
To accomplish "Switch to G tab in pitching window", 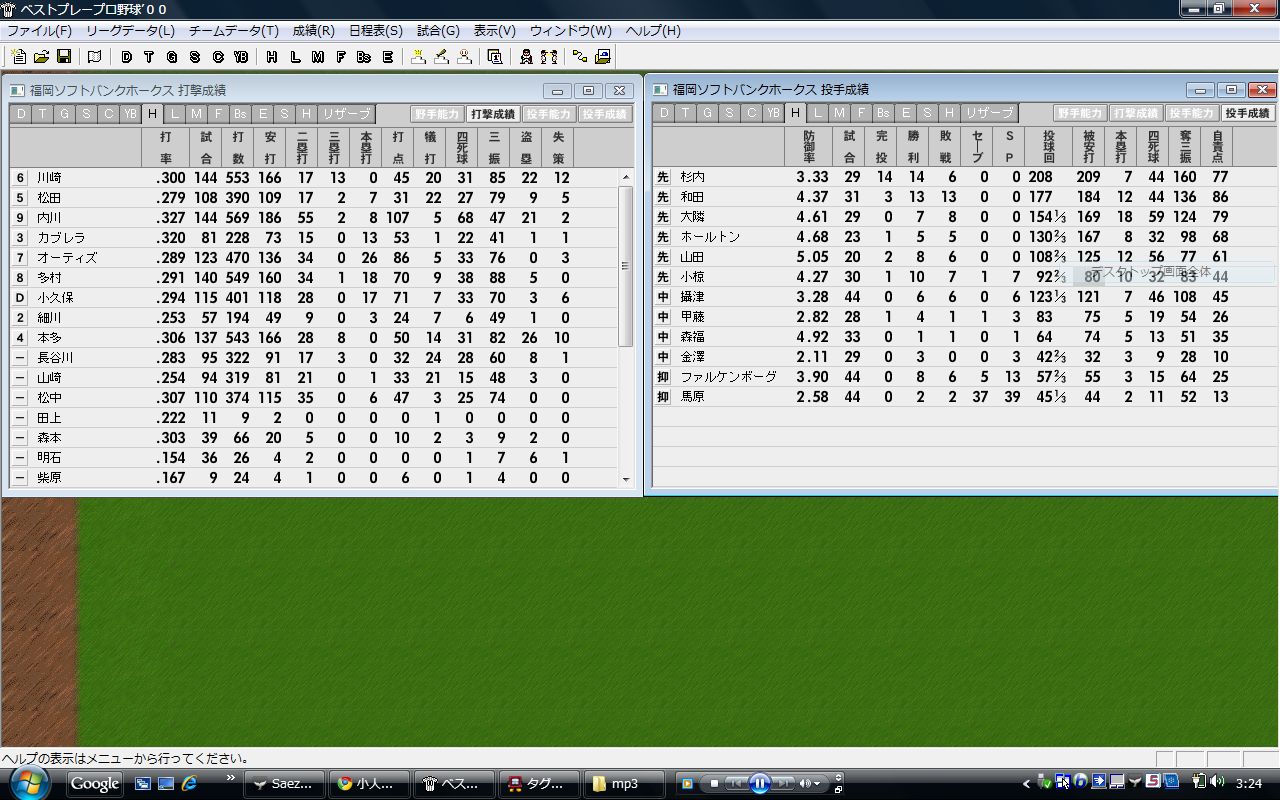I will [x=707, y=113].
